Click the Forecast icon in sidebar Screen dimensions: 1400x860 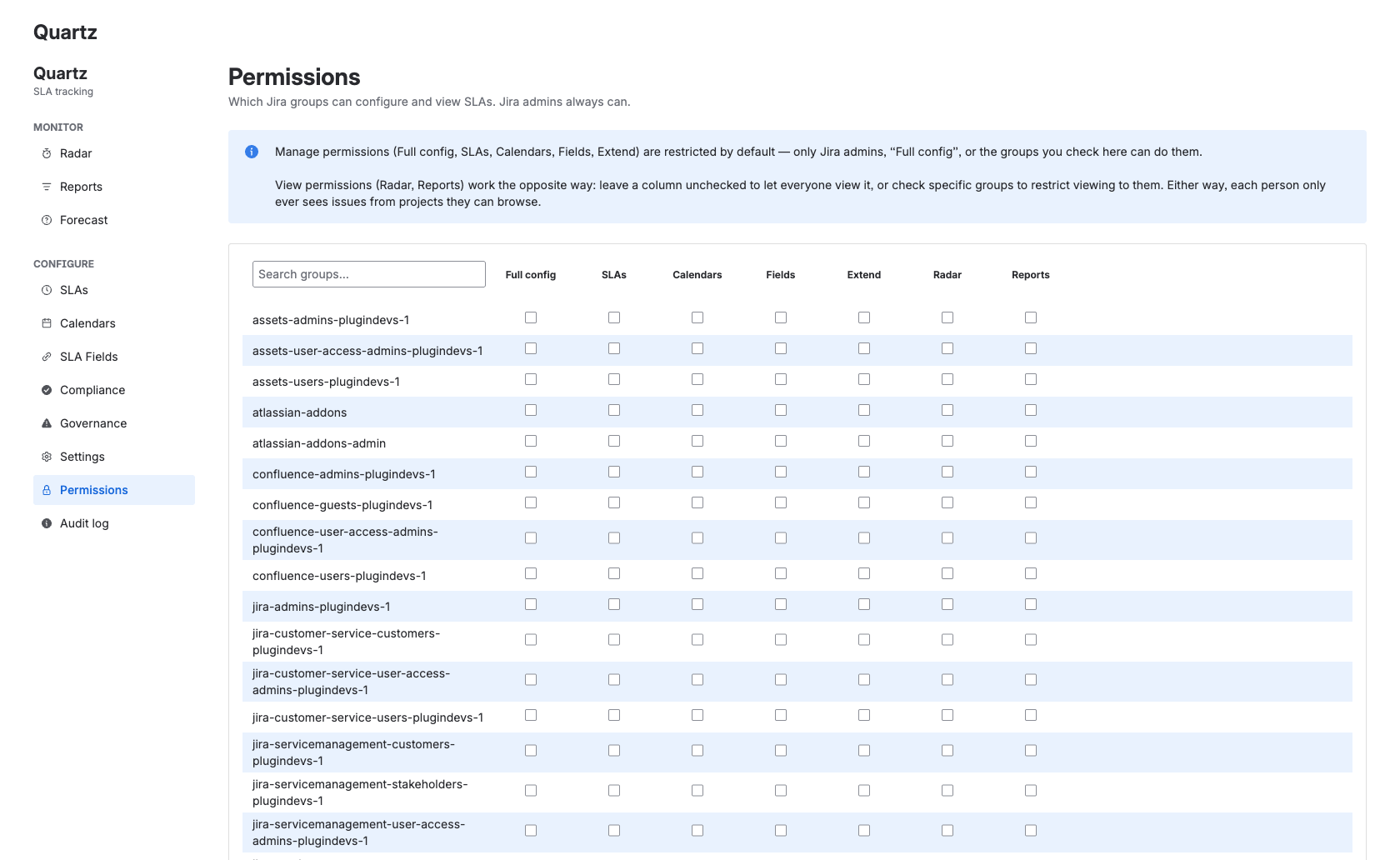tap(47, 220)
